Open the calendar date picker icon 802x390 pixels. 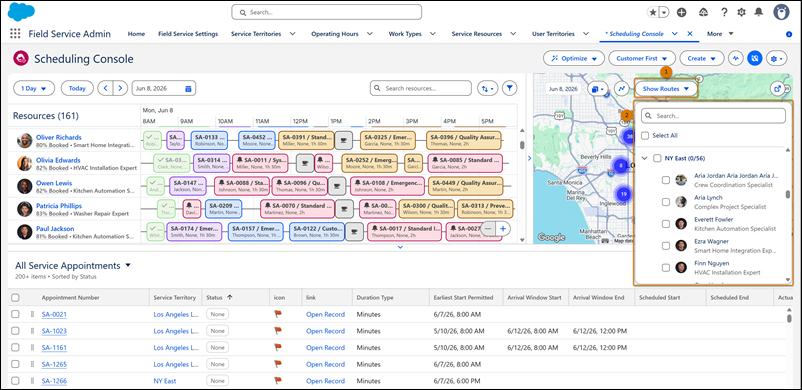pos(188,88)
